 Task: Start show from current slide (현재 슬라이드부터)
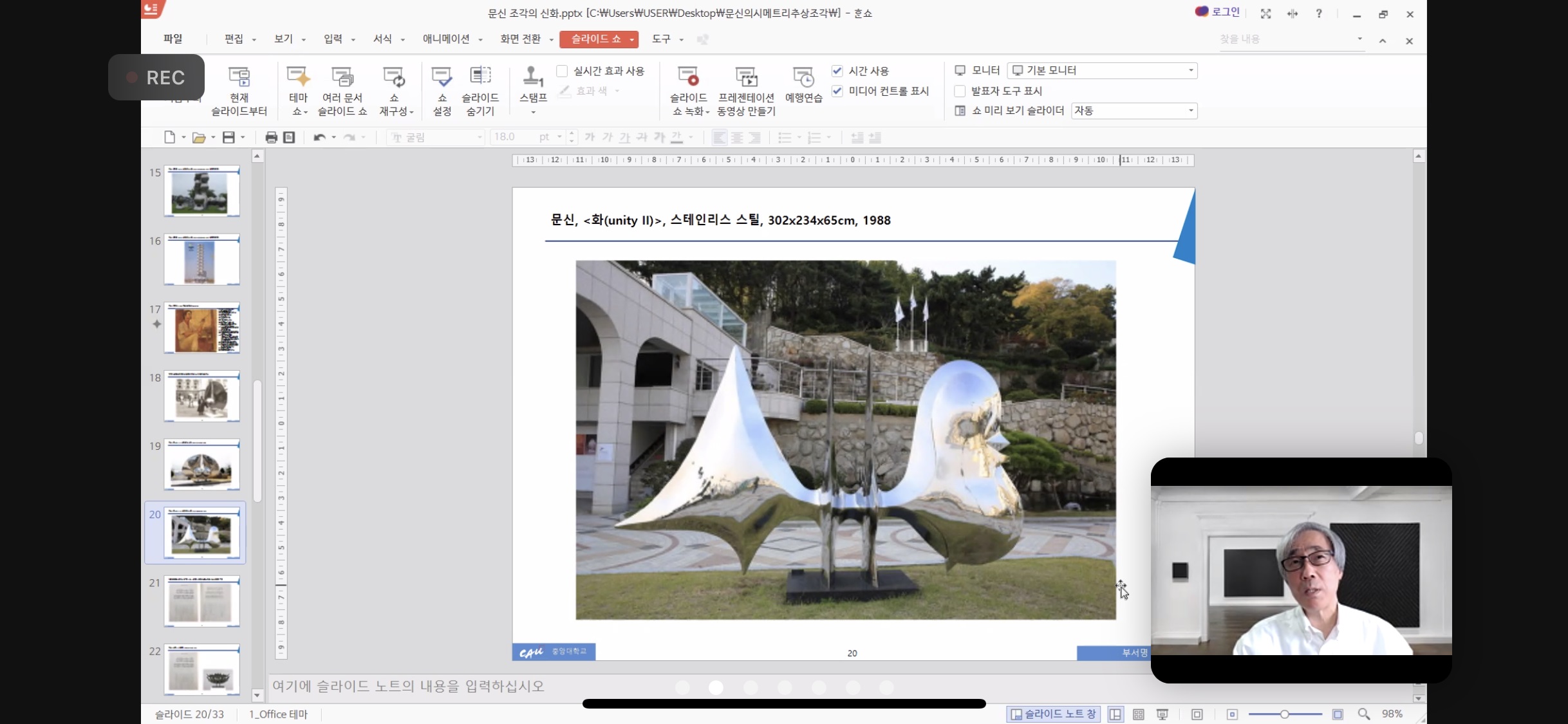[239, 91]
